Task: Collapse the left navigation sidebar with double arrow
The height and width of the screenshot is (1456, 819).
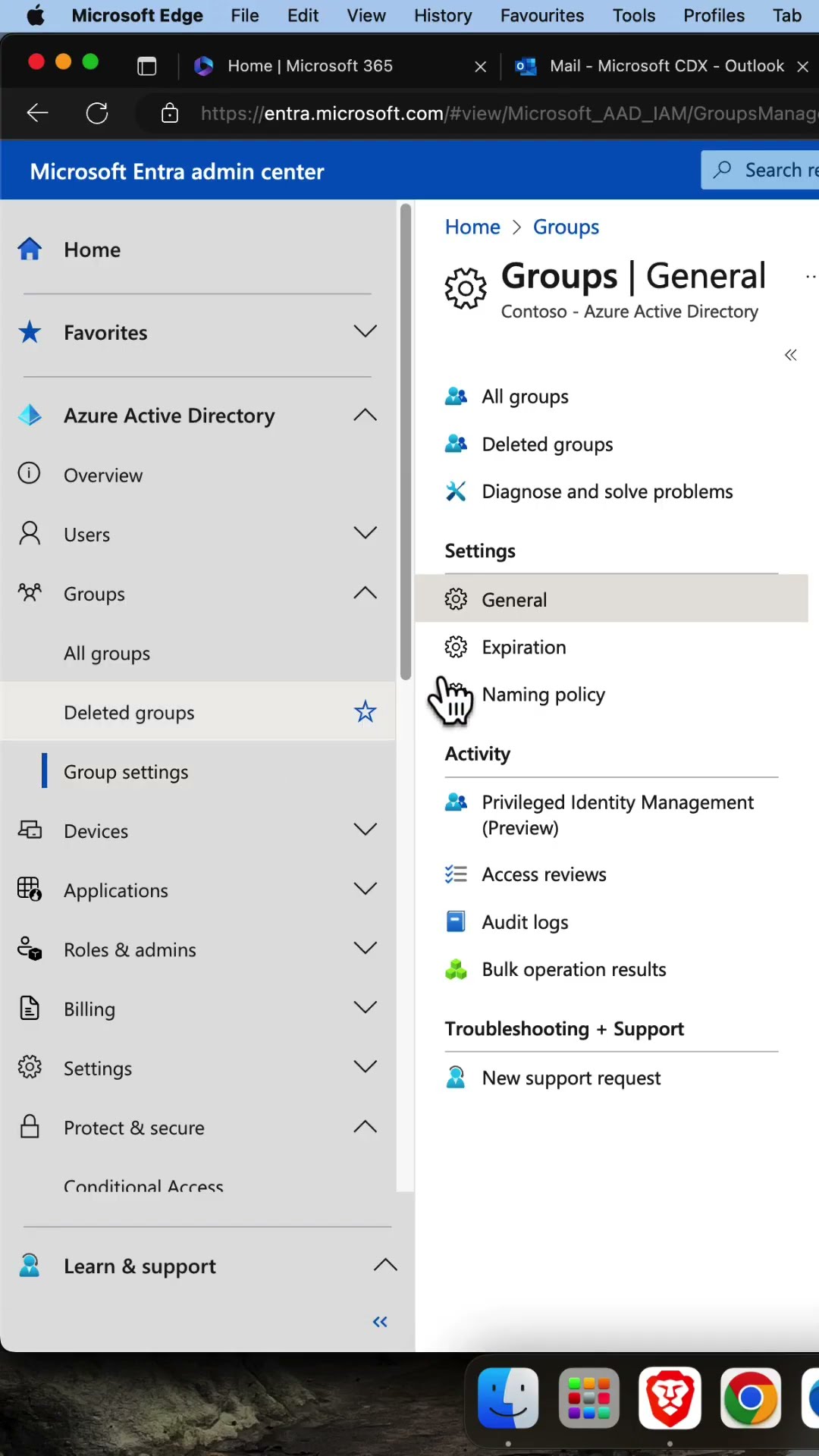Action: [380, 1322]
